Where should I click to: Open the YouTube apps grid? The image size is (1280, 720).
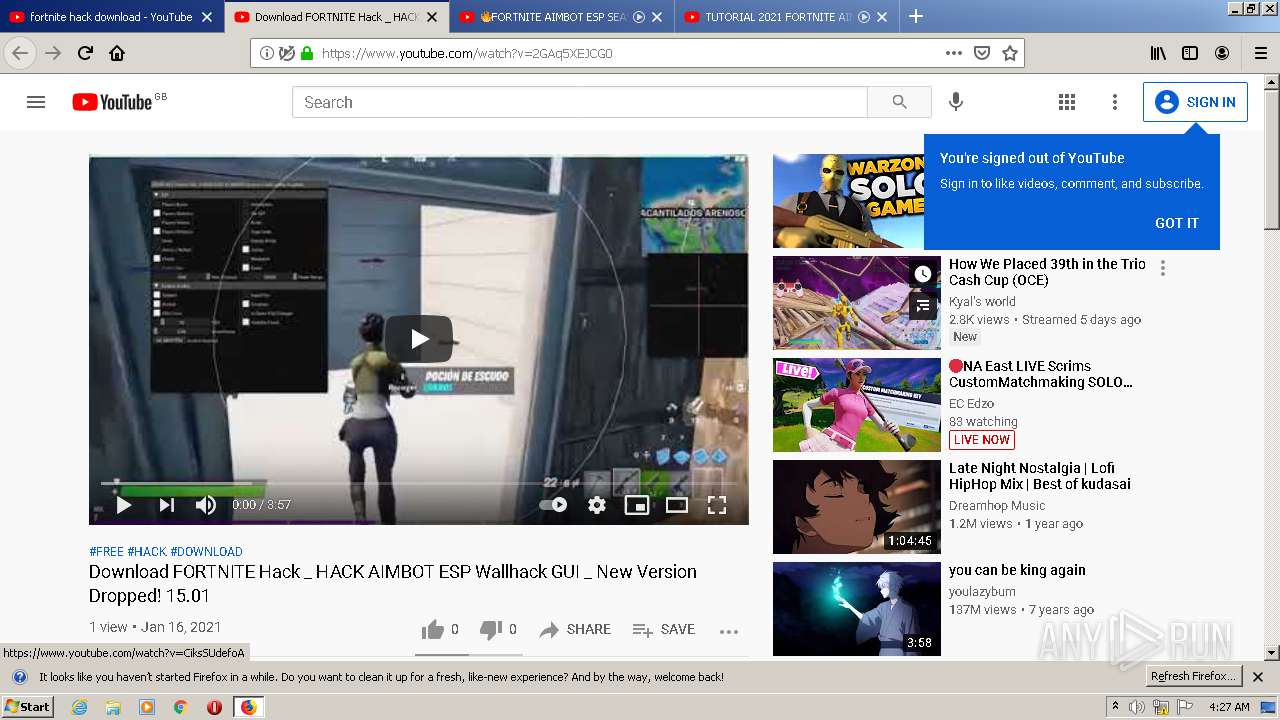pos(1067,102)
